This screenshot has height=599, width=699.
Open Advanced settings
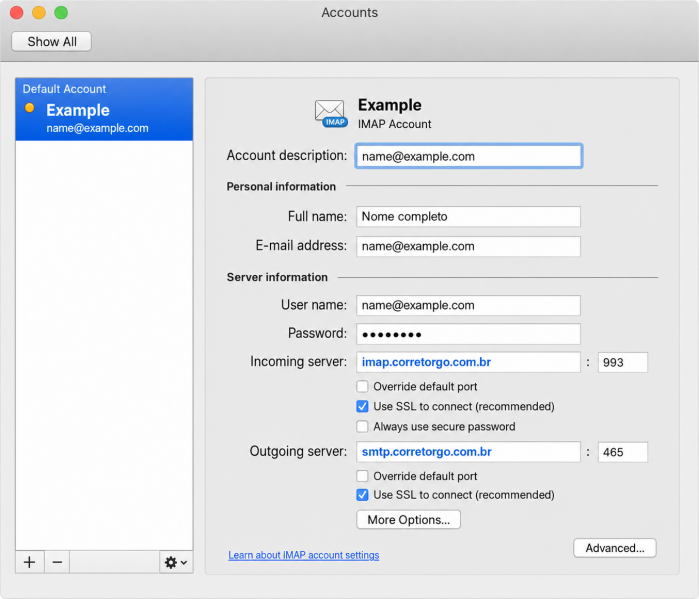pyautogui.click(x=615, y=548)
